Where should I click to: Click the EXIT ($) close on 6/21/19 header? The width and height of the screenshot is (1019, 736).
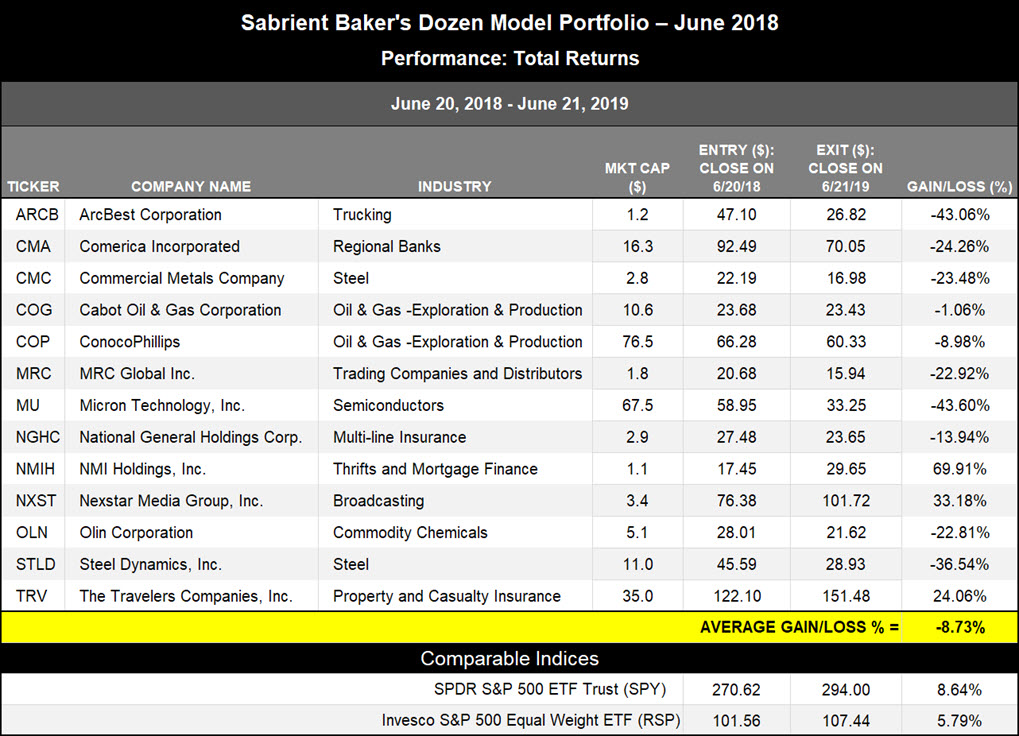coord(845,168)
